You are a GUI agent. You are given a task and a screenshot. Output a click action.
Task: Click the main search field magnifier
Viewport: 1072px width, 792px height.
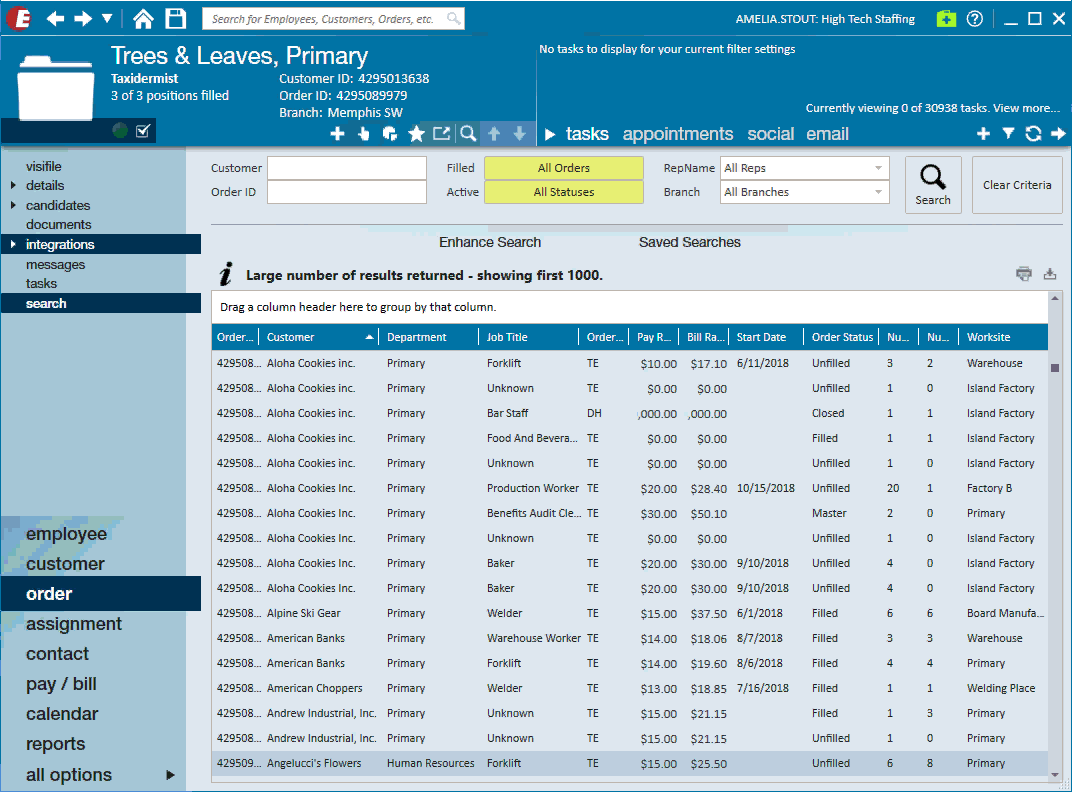point(453,18)
